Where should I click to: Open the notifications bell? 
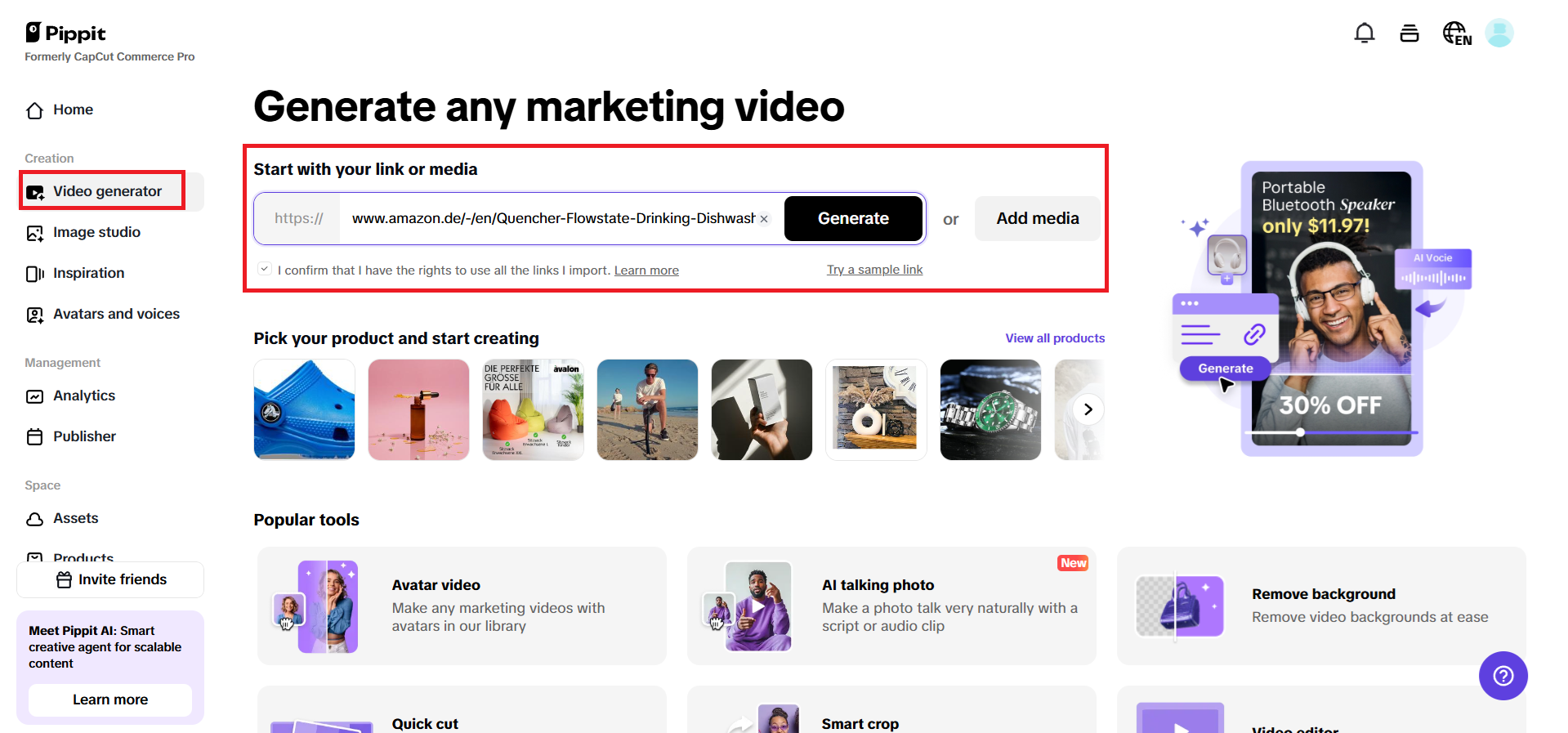click(1364, 34)
